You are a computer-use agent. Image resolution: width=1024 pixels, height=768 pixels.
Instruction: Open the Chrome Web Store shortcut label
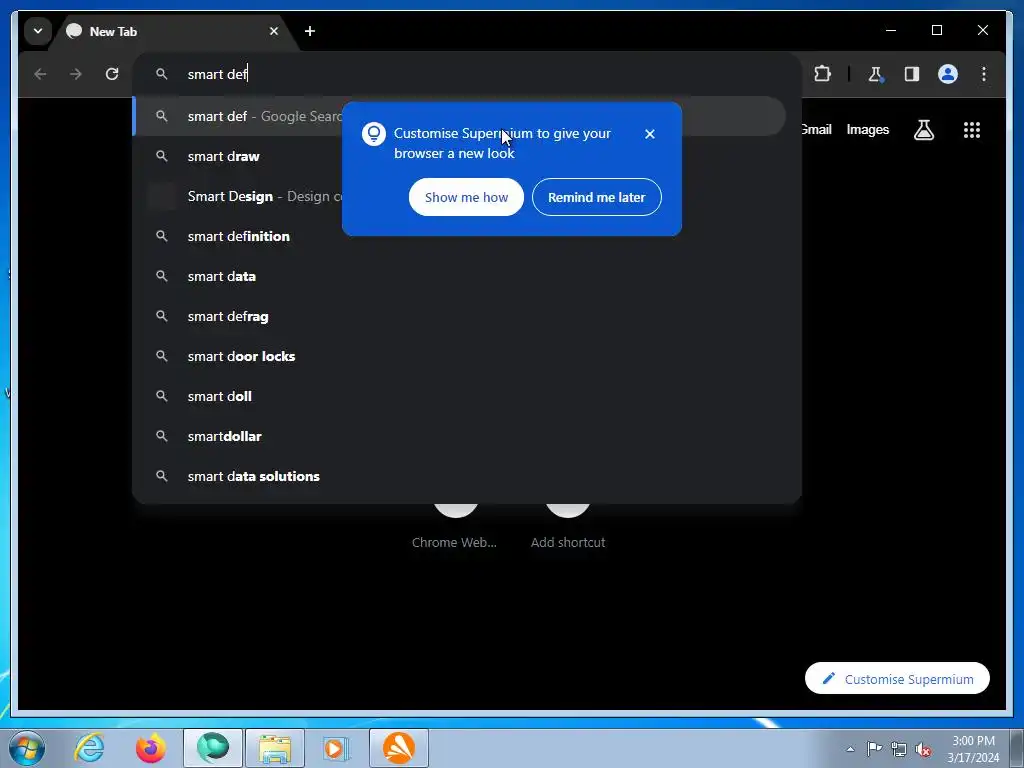(455, 543)
